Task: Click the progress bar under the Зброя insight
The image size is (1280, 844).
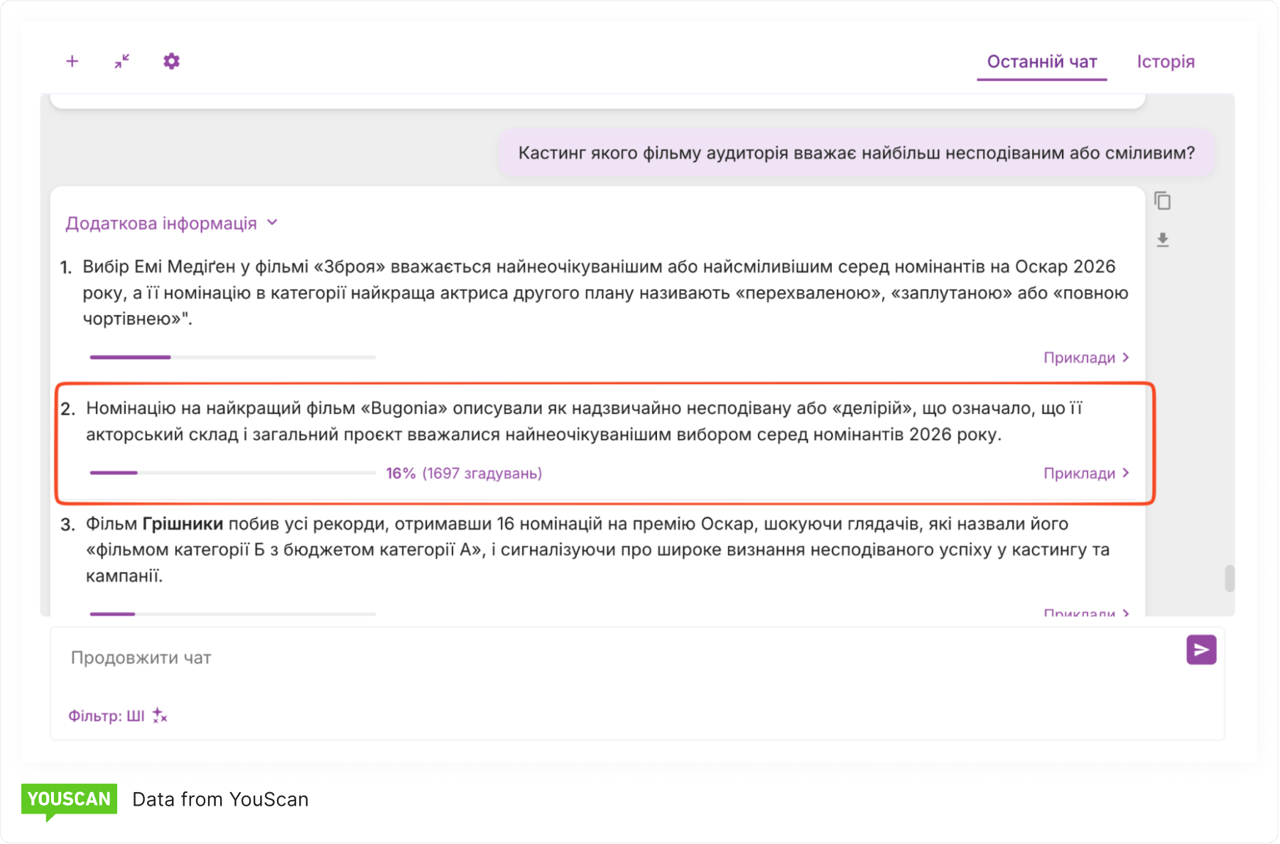Action: (x=232, y=357)
